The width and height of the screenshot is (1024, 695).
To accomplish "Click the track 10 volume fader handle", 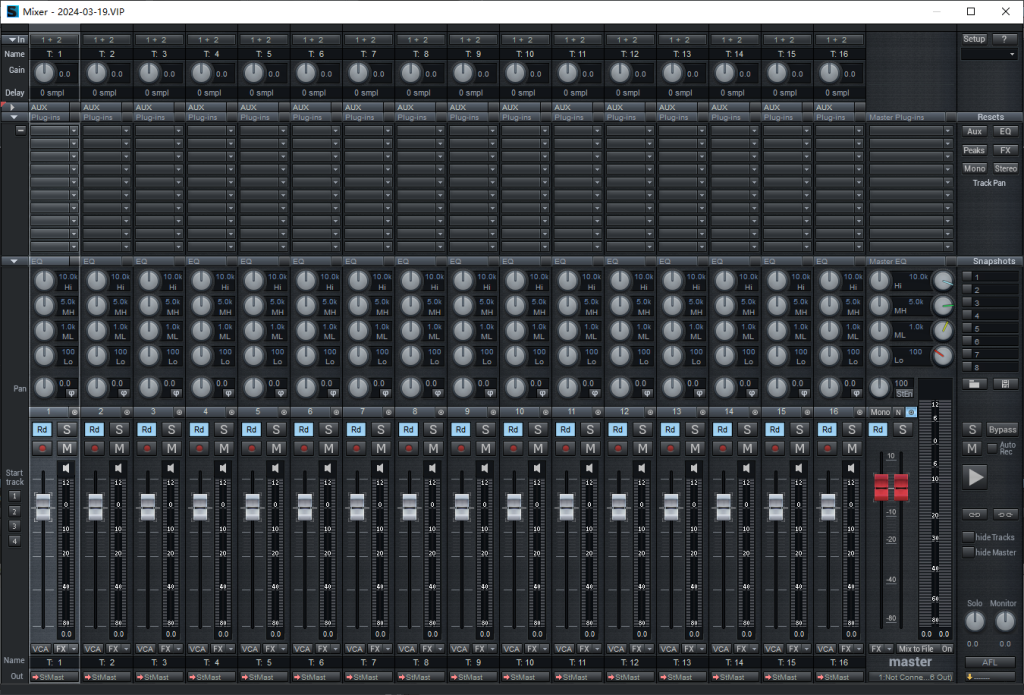I will tap(514, 507).
